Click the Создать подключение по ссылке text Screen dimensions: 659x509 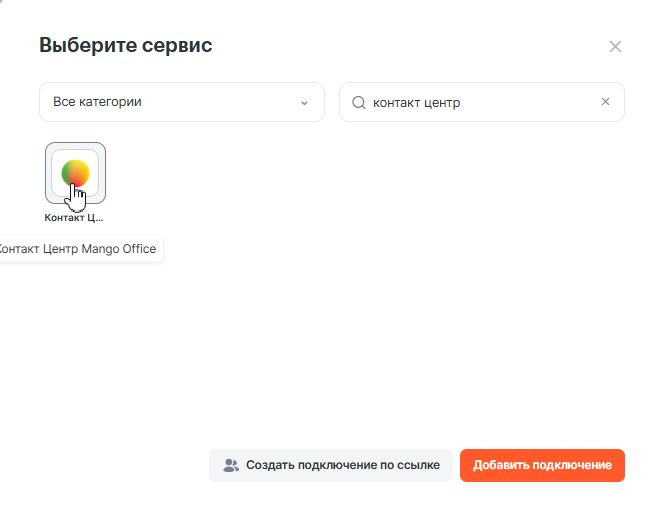coord(342,465)
